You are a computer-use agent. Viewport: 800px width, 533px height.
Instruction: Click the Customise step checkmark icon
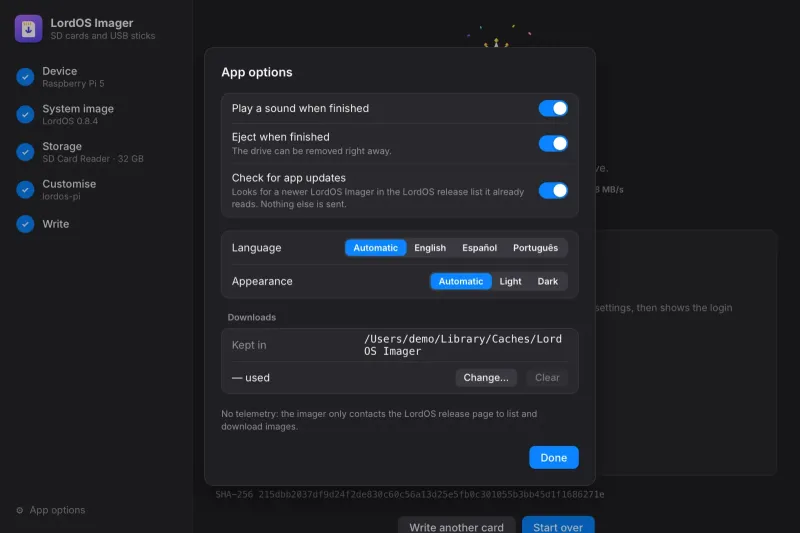(x=25, y=190)
